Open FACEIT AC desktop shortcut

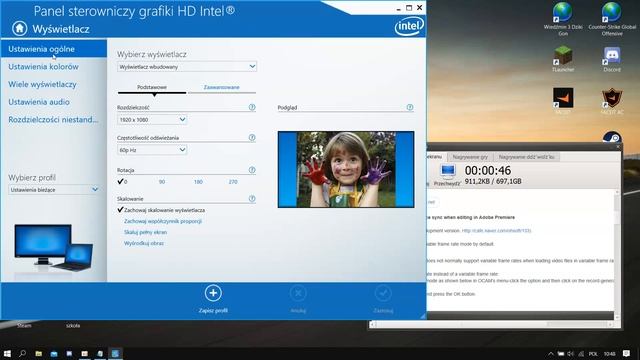[612, 101]
